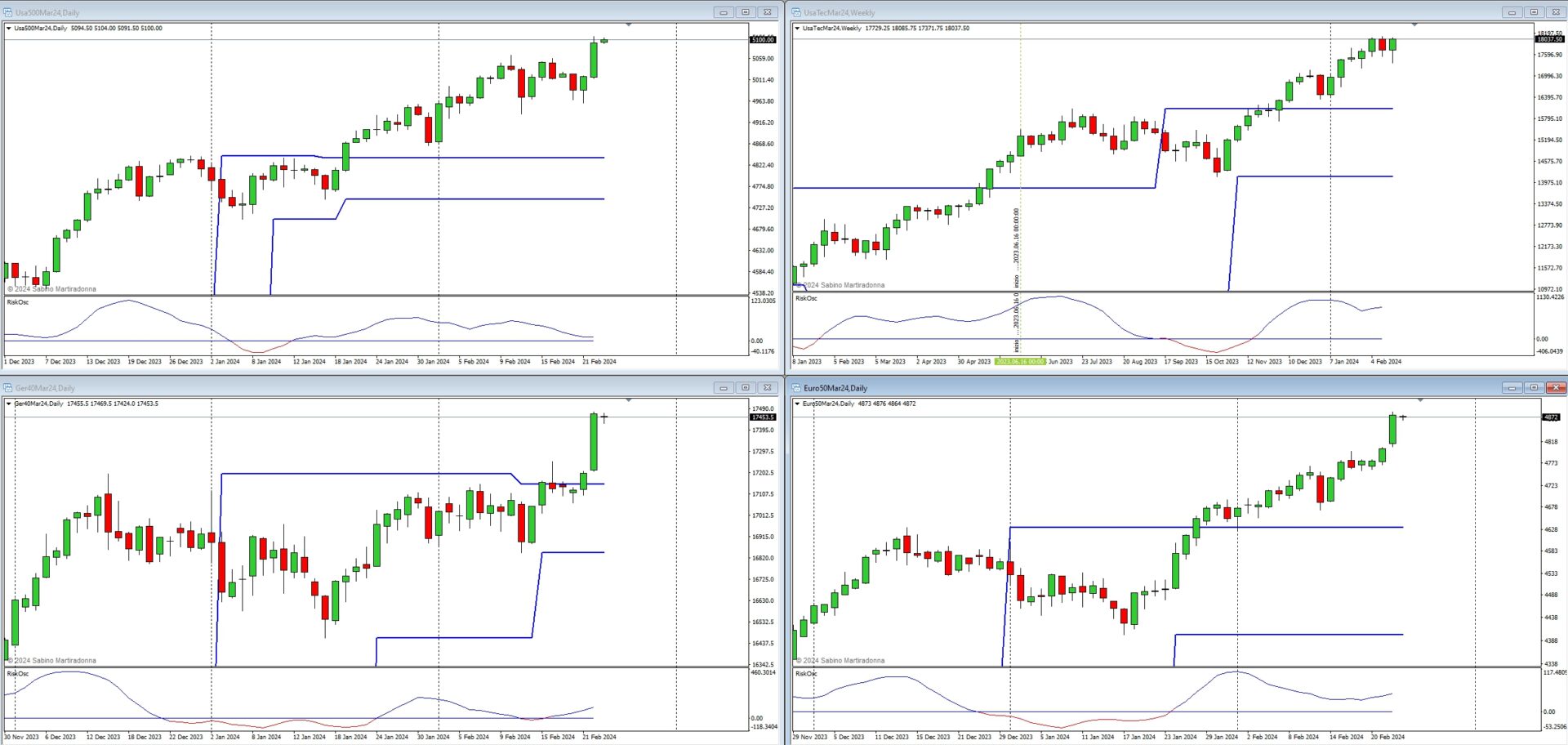This screenshot has height=745, width=1568.
Task: Activate the UsaTecMar24,Weekly window title bar
Action: click(1143, 12)
